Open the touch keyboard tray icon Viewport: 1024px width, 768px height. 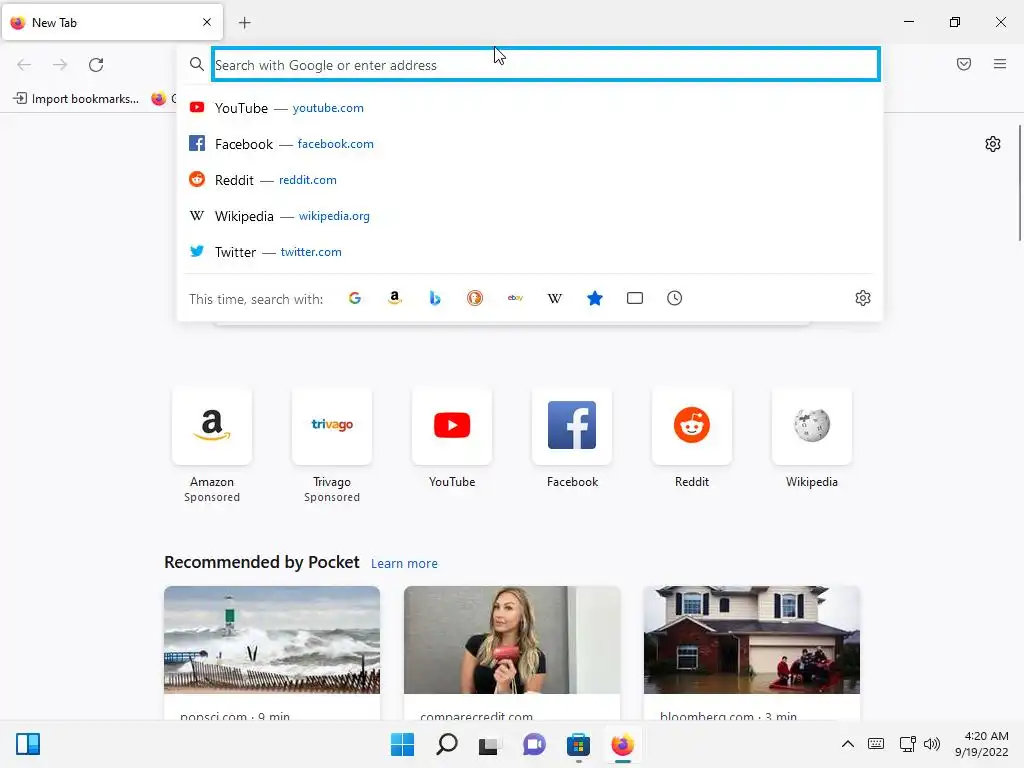point(876,744)
